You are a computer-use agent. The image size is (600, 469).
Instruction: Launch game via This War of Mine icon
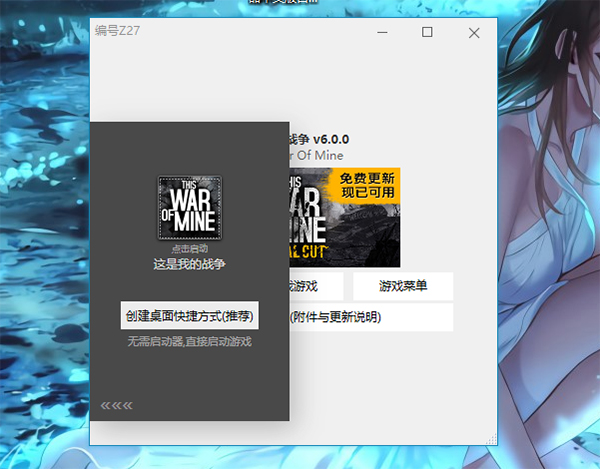pos(190,208)
